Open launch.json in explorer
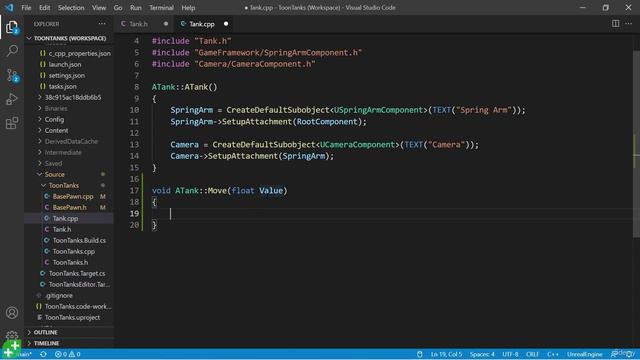This screenshot has width=640, height=360. click(x=69, y=64)
